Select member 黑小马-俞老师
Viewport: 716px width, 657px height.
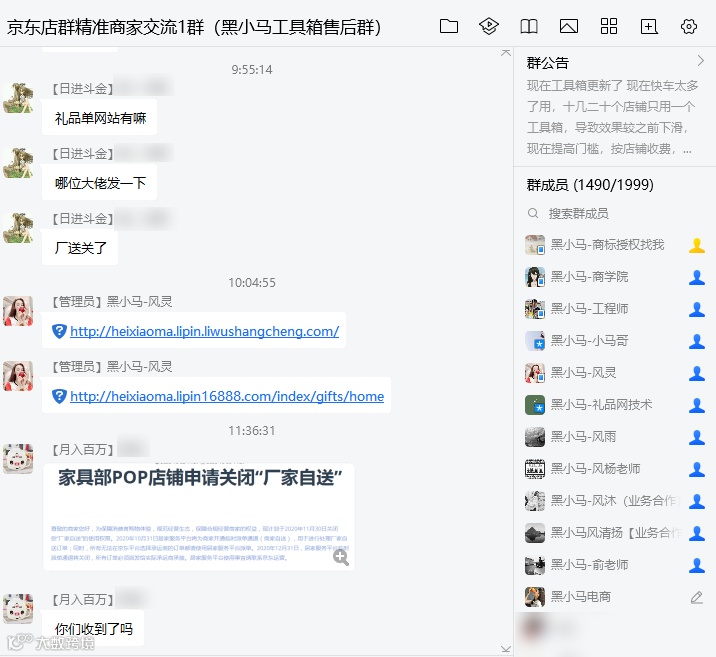(x=615, y=565)
